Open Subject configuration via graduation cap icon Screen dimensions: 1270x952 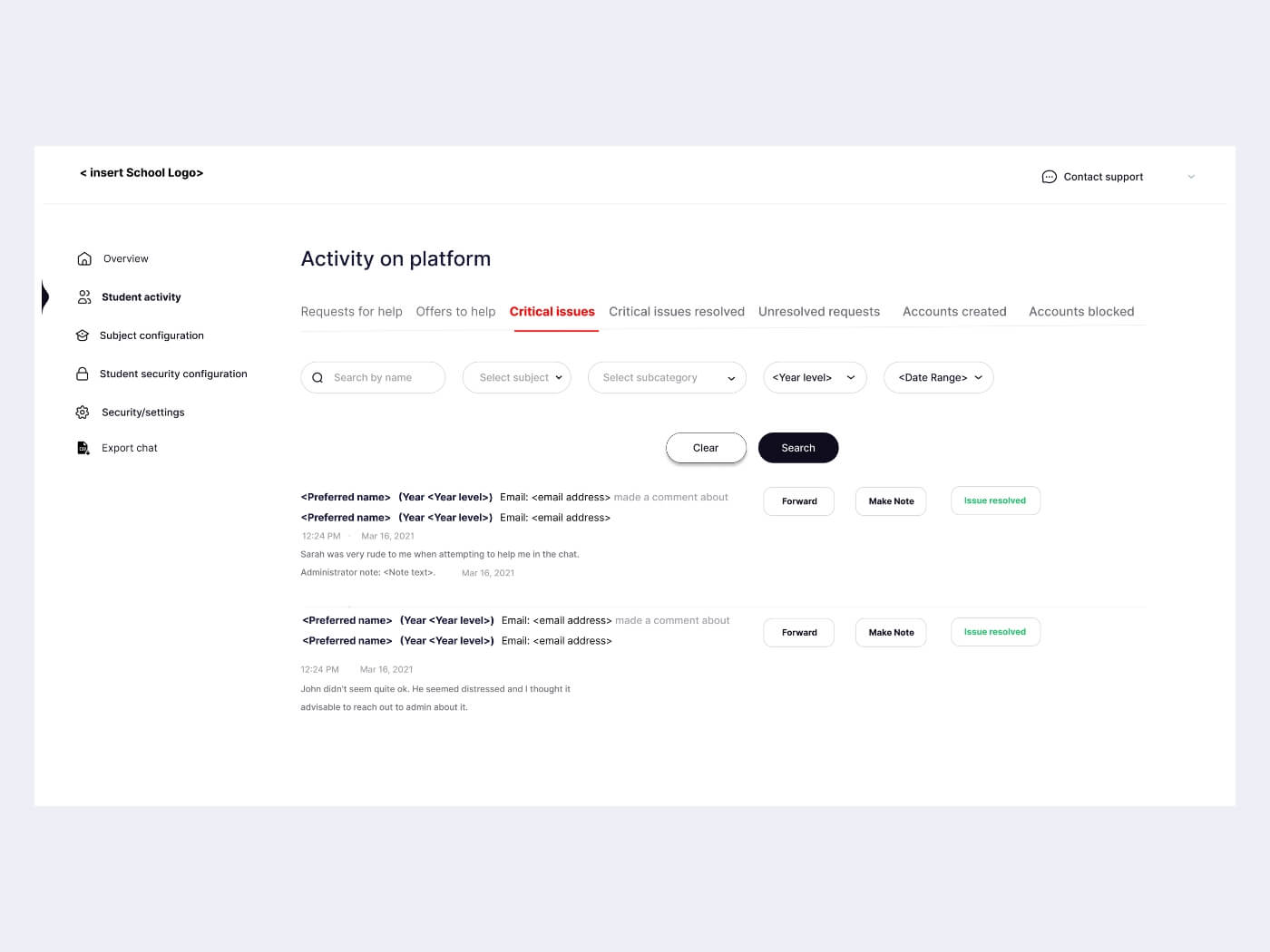83,335
